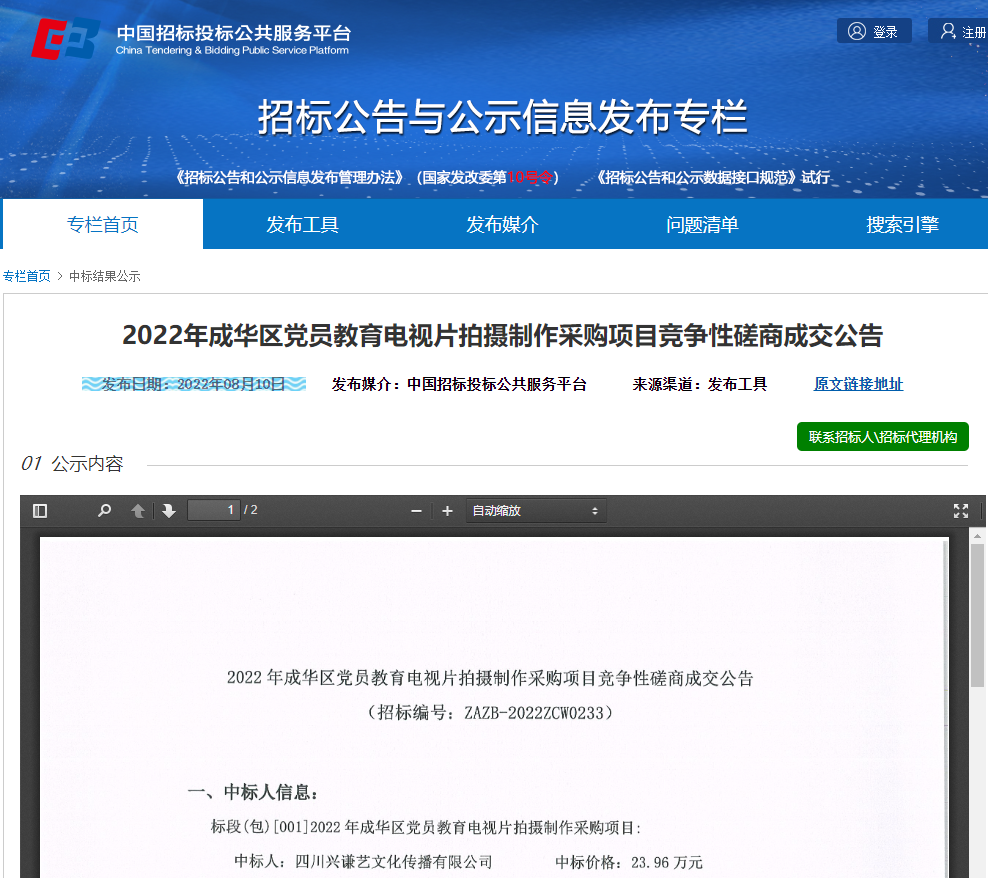Open the 搜索引擎 tab
This screenshot has height=878, width=988.
click(x=902, y=224)
